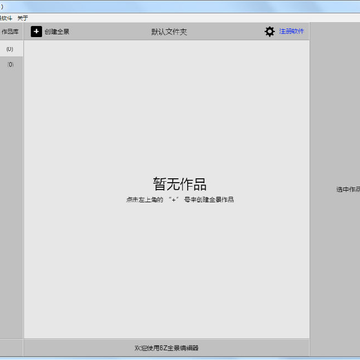360x360 pixels.
Task: Select the unhighlighted (0) sidebar row below
Action: click(x=11, y=65)
